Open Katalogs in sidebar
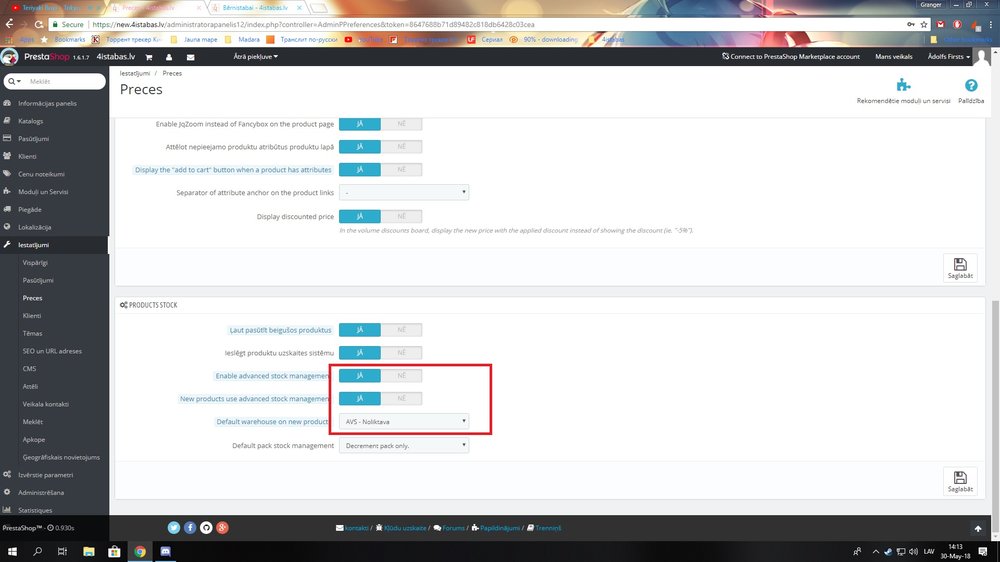Image resolution: width=1000 pixels, height=562 pixels. point(31,121)
